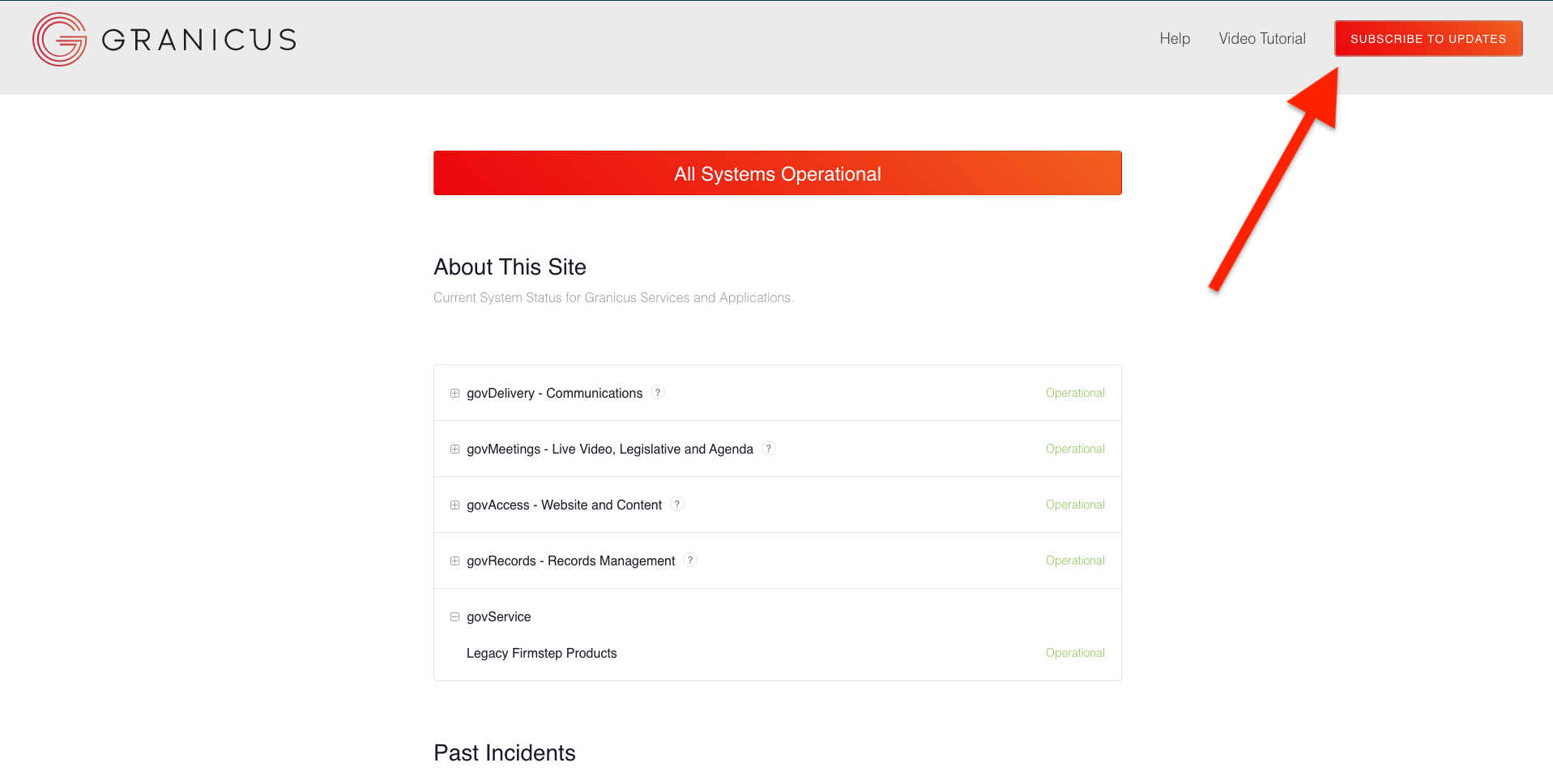Click the Past Incidents heading

pyautogui.click(x=505, y=753)
